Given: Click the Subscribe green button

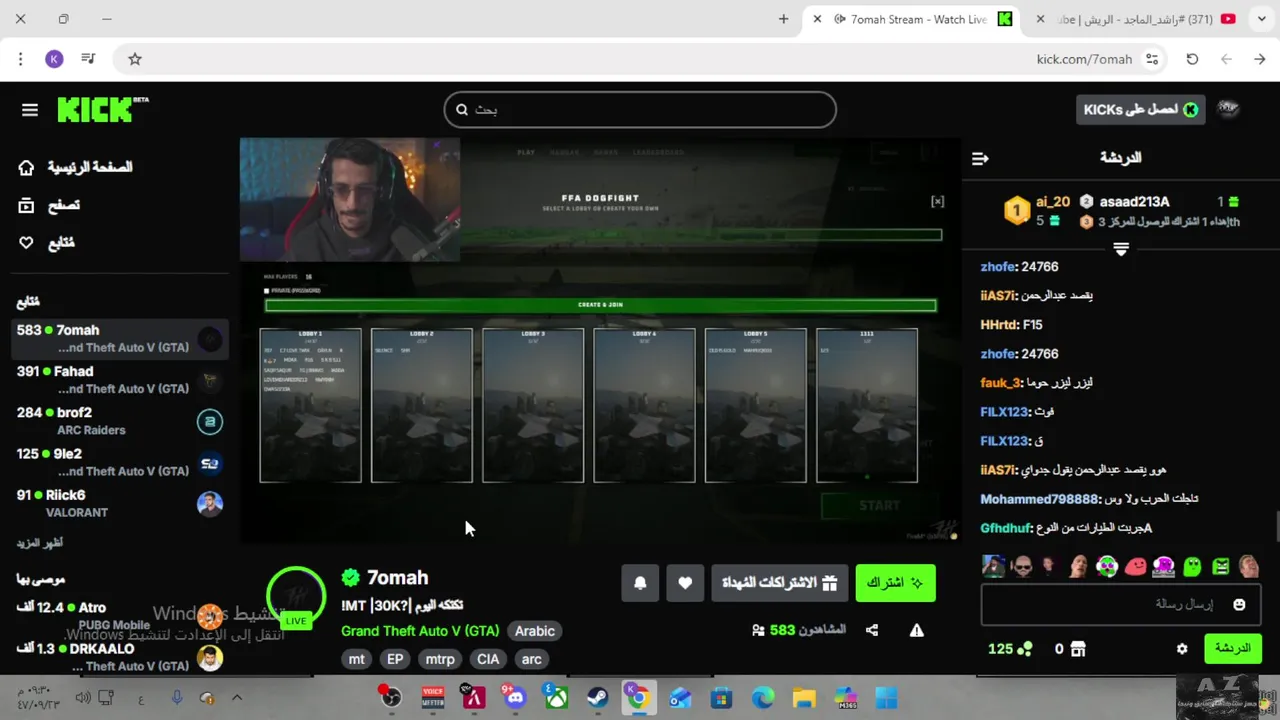Looking at the screenshot, I should click(895, 583).
